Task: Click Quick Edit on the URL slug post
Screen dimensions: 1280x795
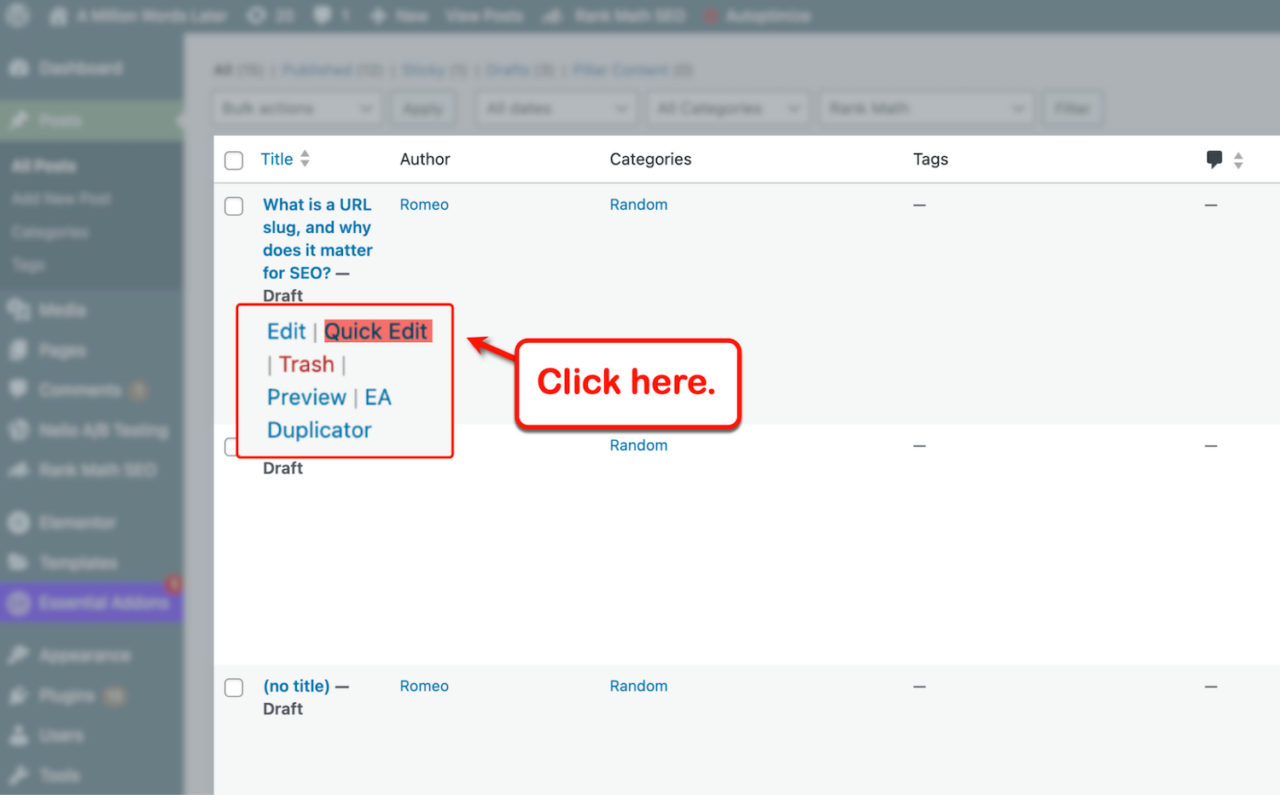Action: [377, 331]
